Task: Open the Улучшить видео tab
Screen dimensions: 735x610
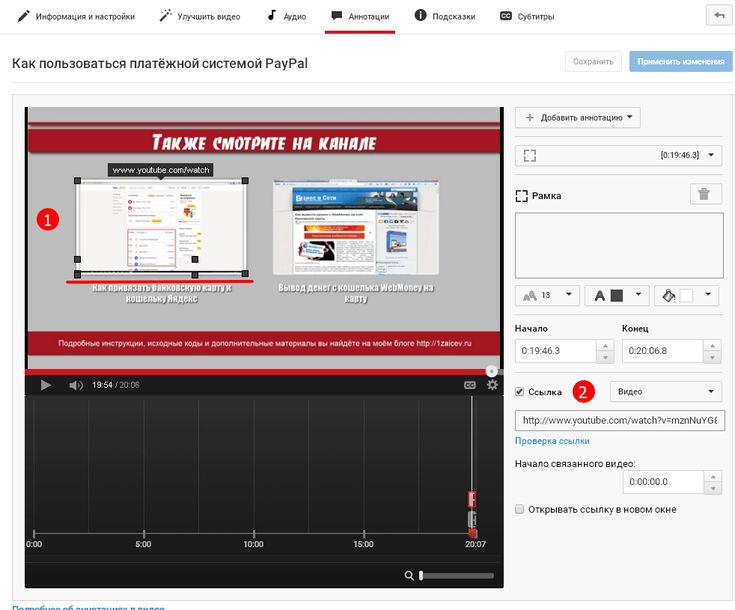Action: coord(200,16)
